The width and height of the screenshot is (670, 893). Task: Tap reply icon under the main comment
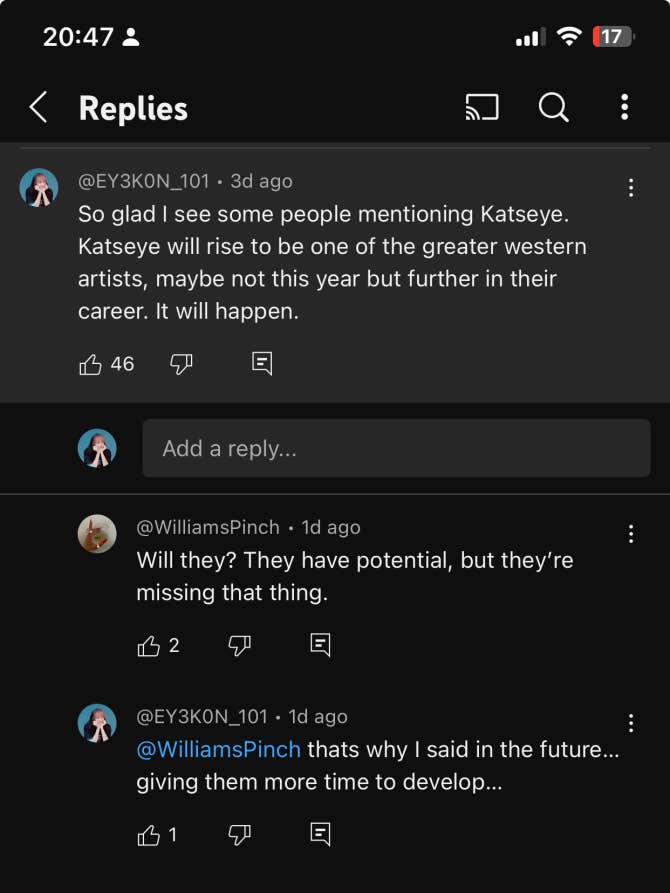tap(262, 364)
